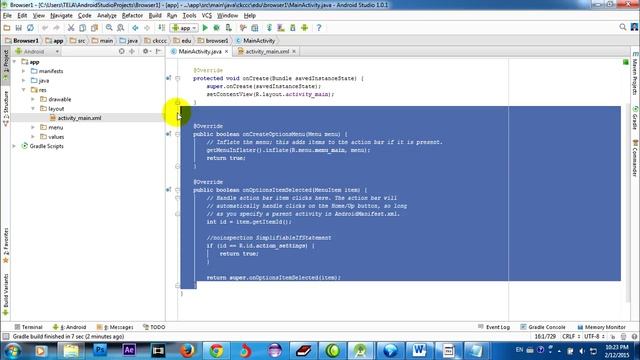640x360 pixels.
Task: Open the TODO tool window
Action: point(154,327)
